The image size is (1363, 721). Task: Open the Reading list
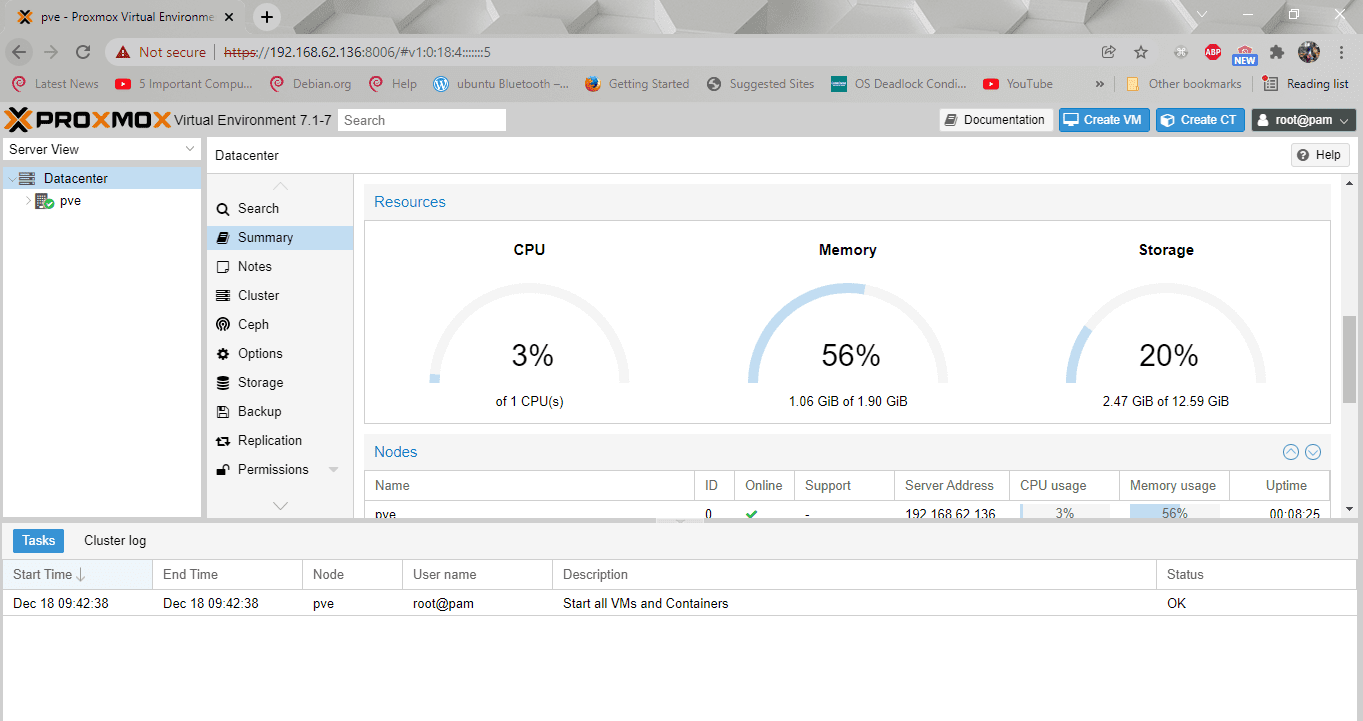coord(1306,84)
